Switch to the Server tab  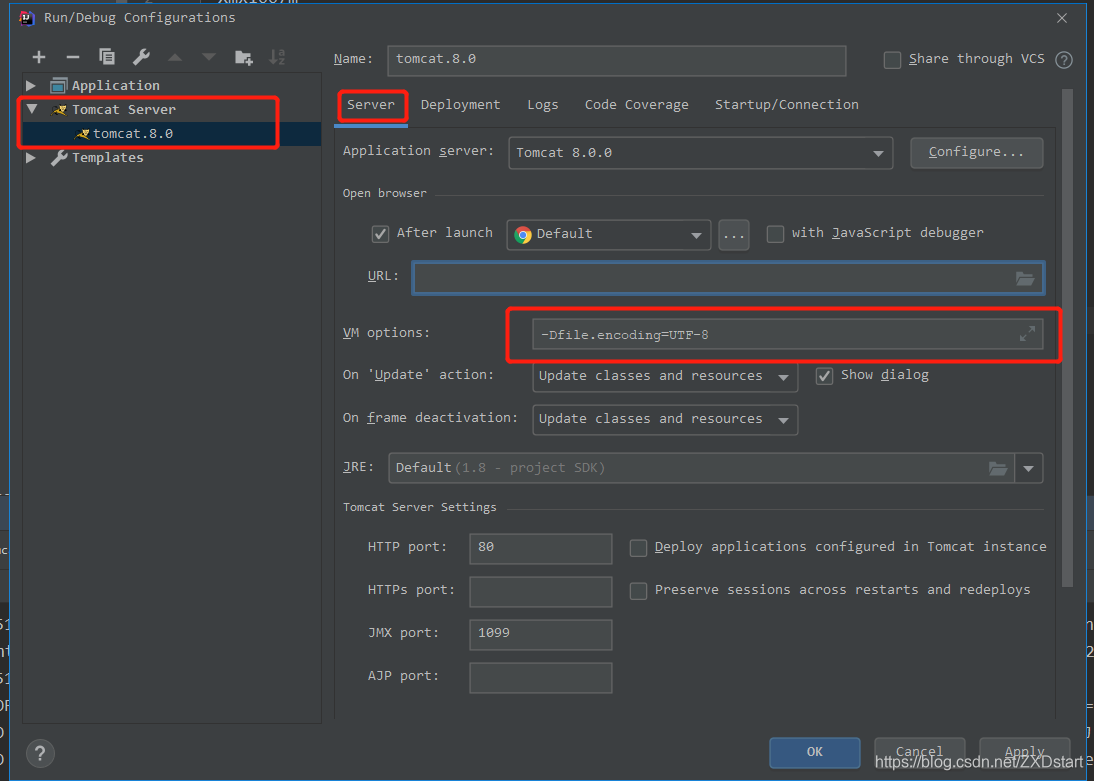point(370,105)
